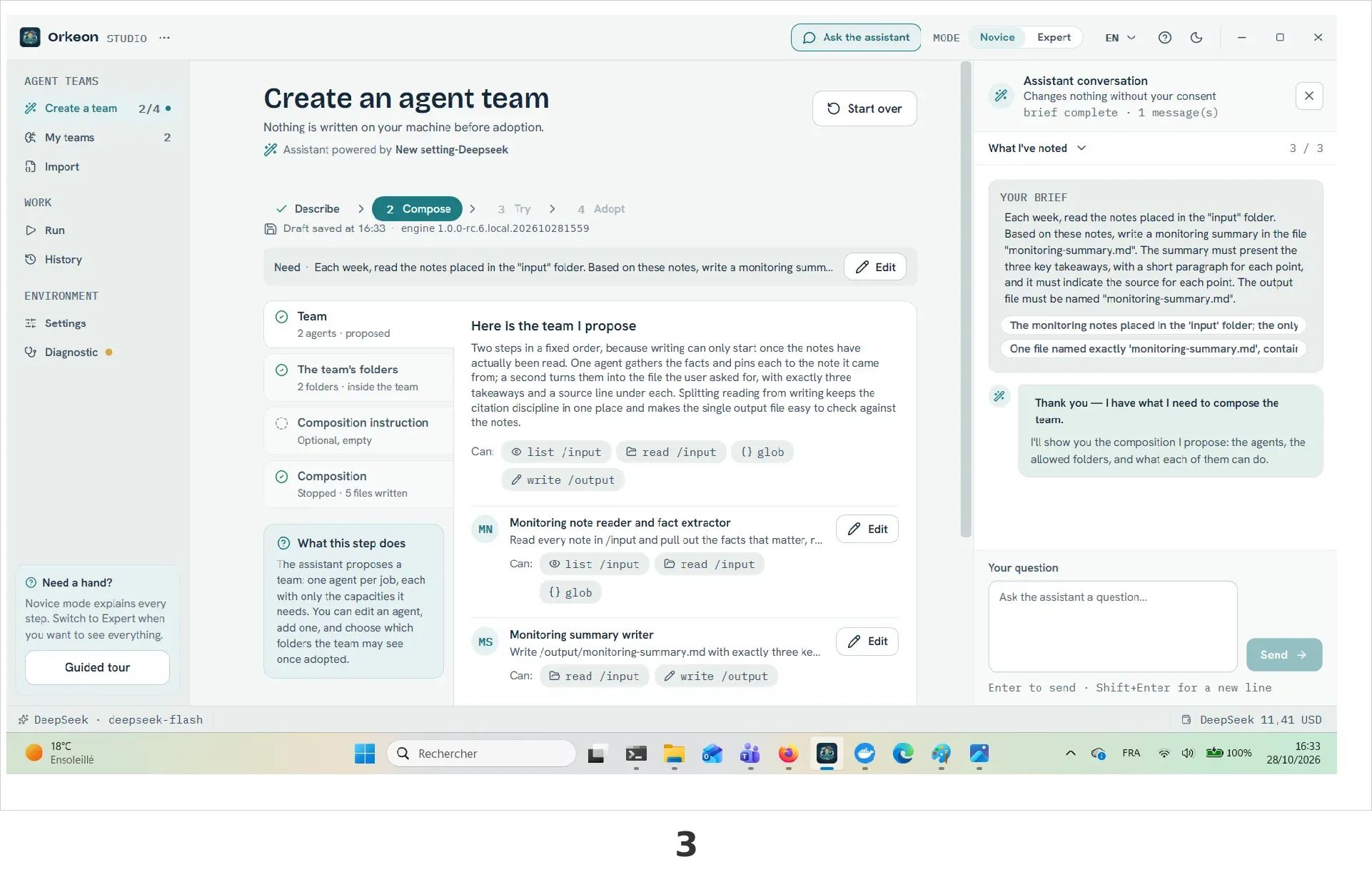Image resolution: width=1372 pixels, height=877 pixels.
Task: Open Firefox from the taskbar
Action: coord(788,754)
